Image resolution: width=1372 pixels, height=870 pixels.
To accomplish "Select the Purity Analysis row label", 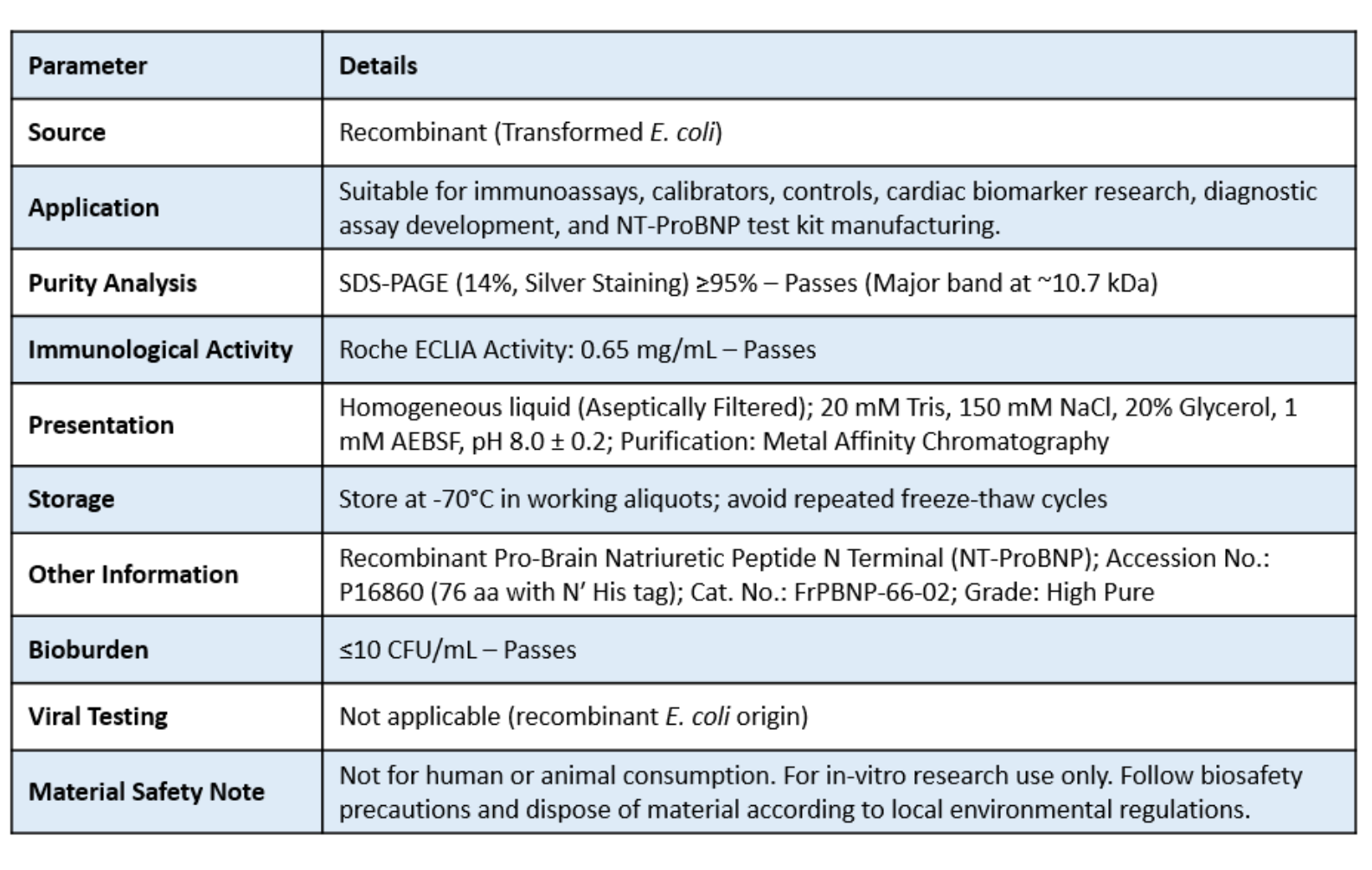I will [112, 283].
